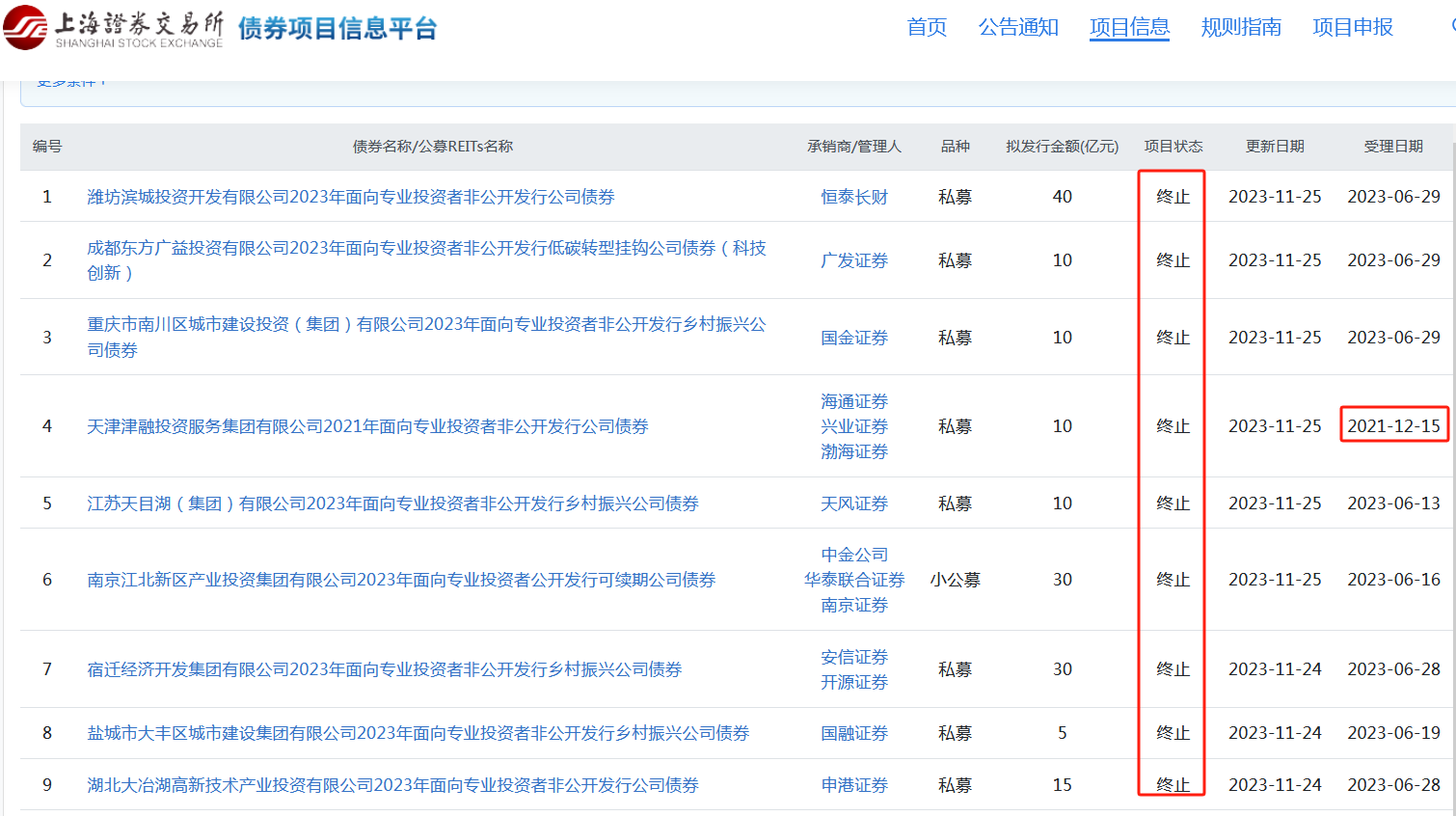The width and height of the screenshot is (1456, 816).
Task: Open 重庆市南川区城市建设投资 bond link
Action: [x=426, y=325]
